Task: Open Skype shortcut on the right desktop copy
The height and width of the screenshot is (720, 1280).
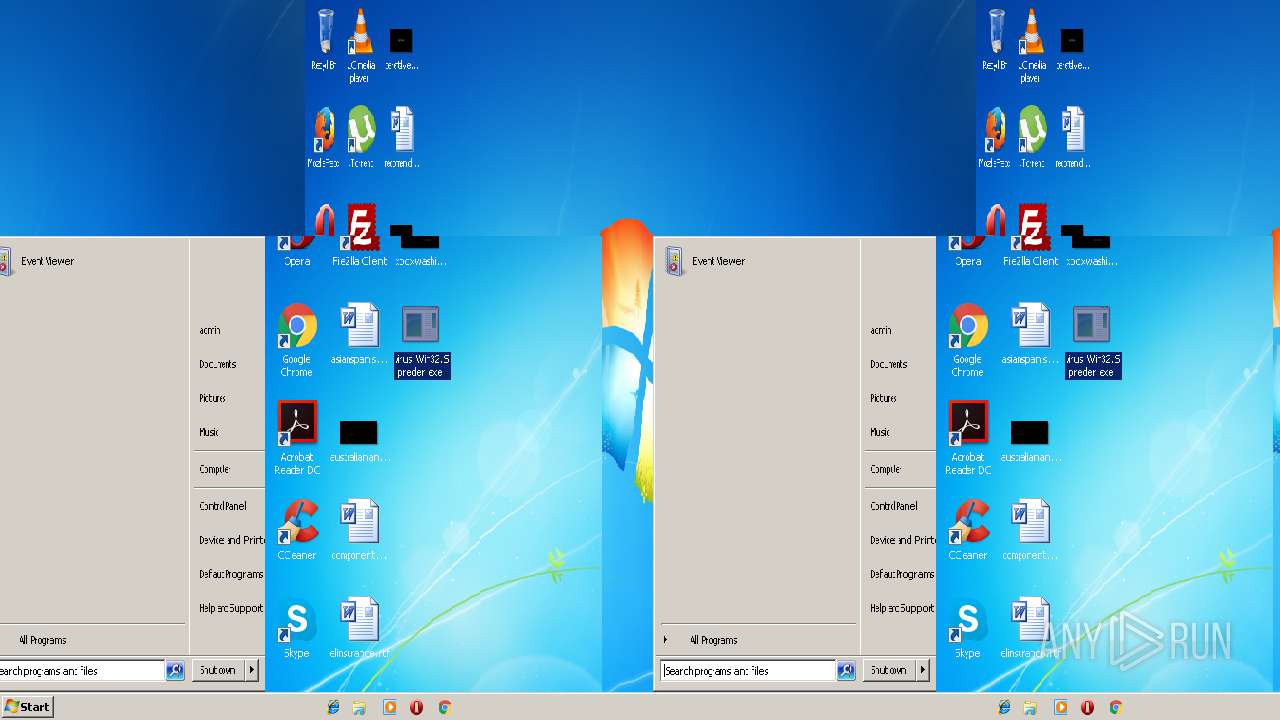Action: point(968,628)
